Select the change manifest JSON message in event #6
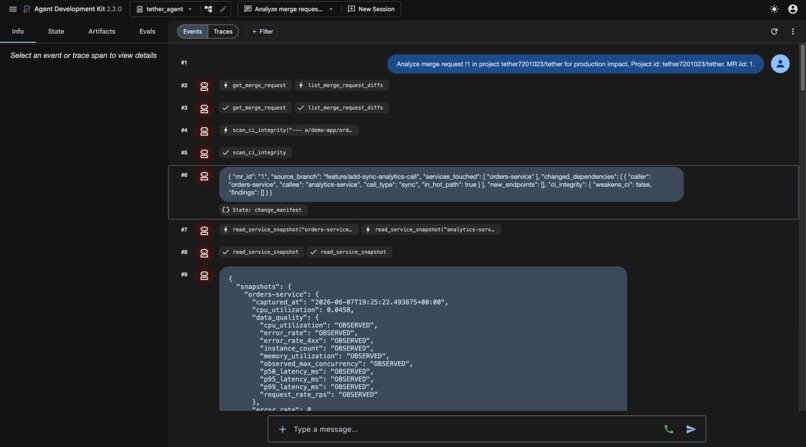 coord(451,184)
